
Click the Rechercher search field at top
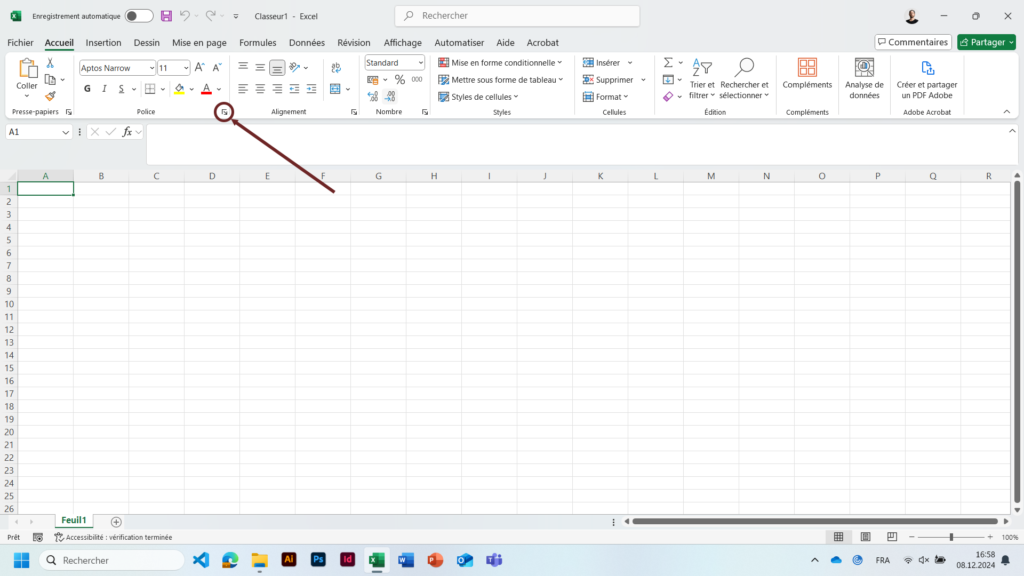tap(517, 16)
